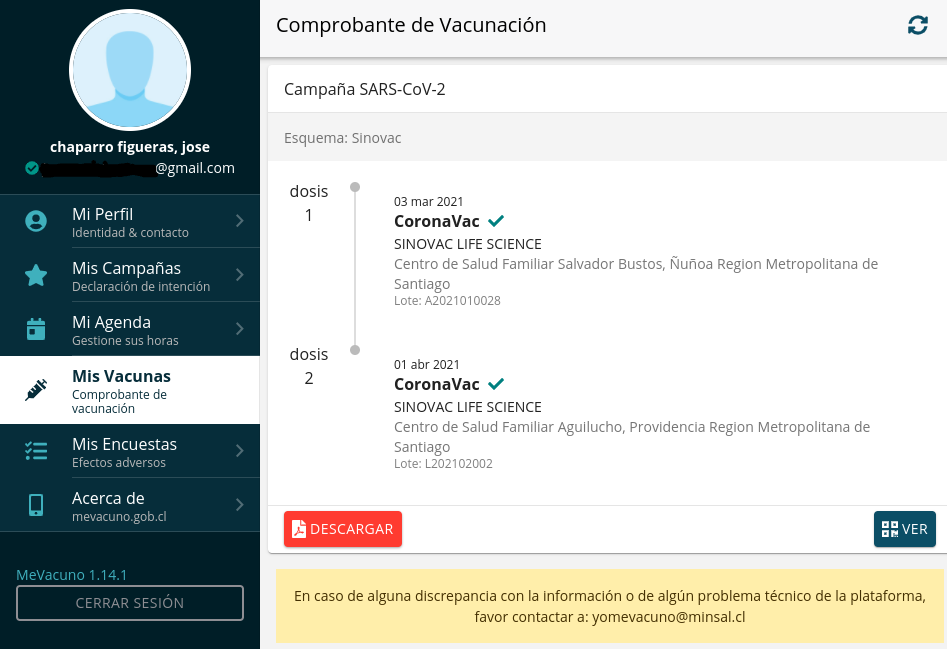
Task: Click the Mi Perfil person icon
Action: click(36, 222)
